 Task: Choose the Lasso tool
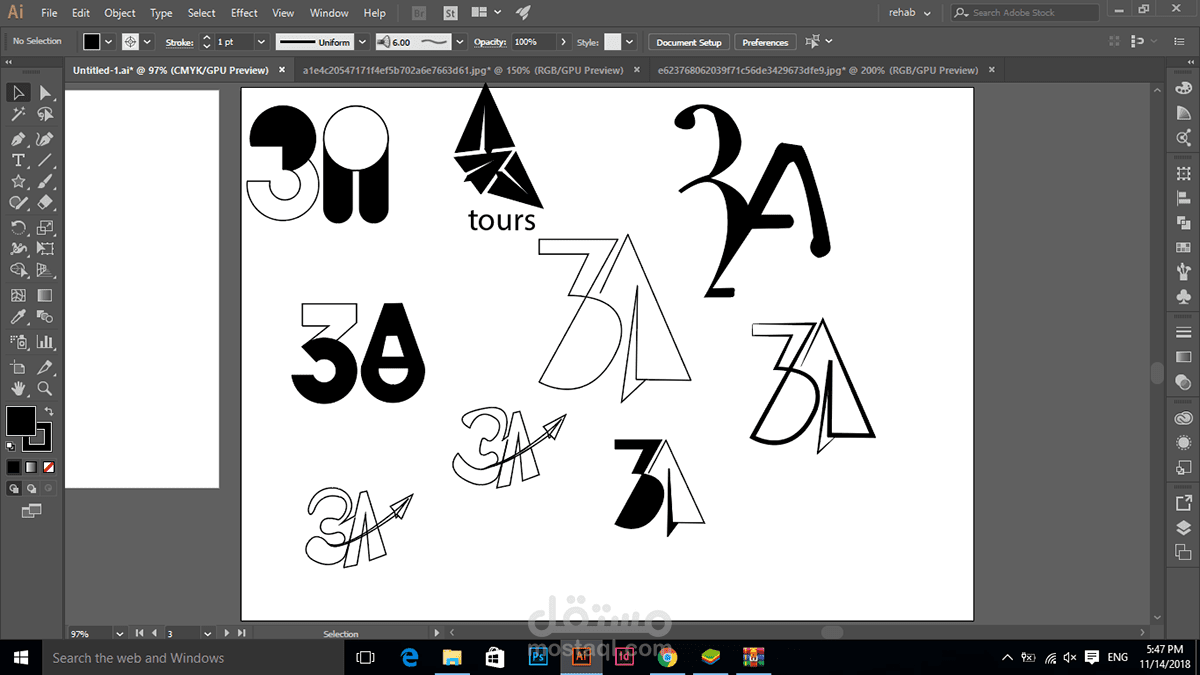(45, 115)
